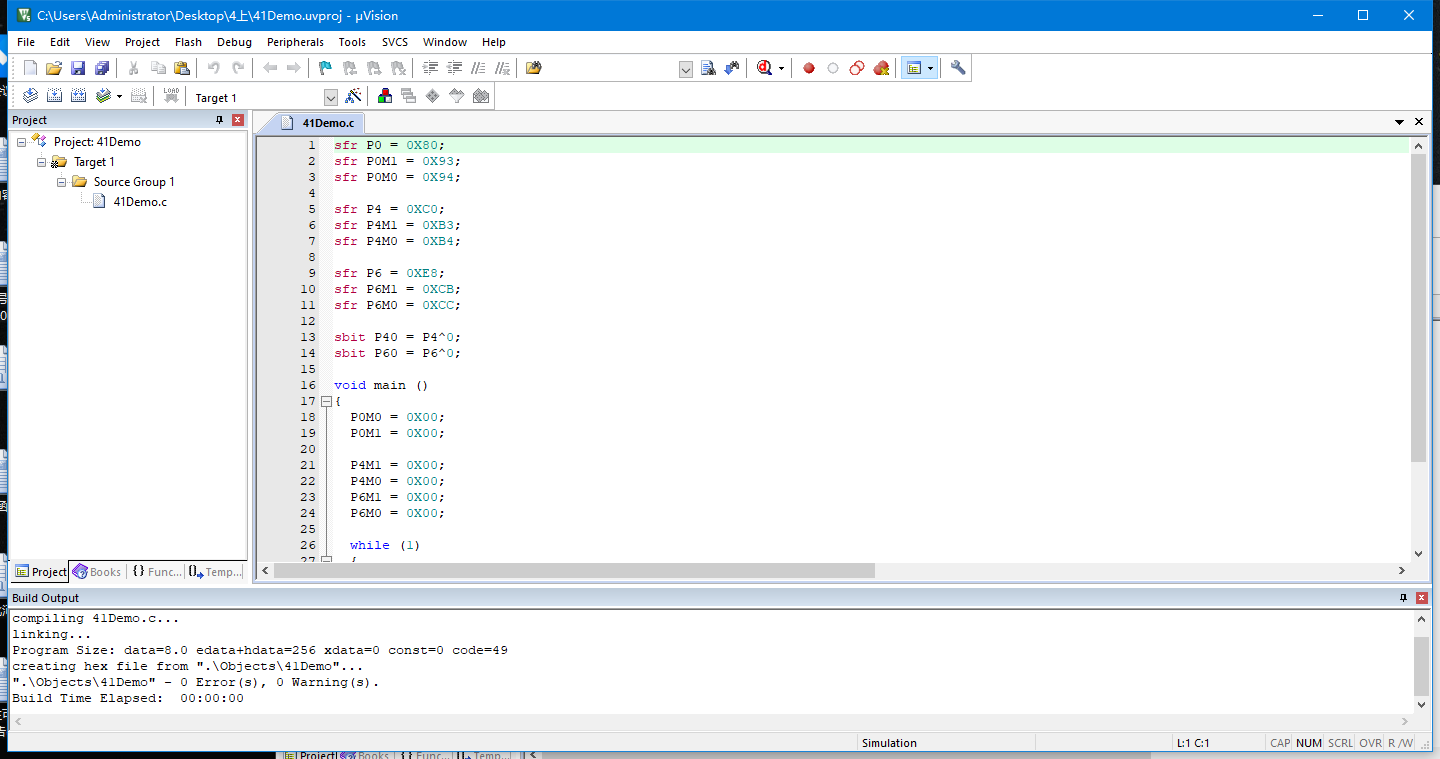Open debug dropdown arrow next to magnifier
The height and width of the screenshot is (759, 1440).
782,68
